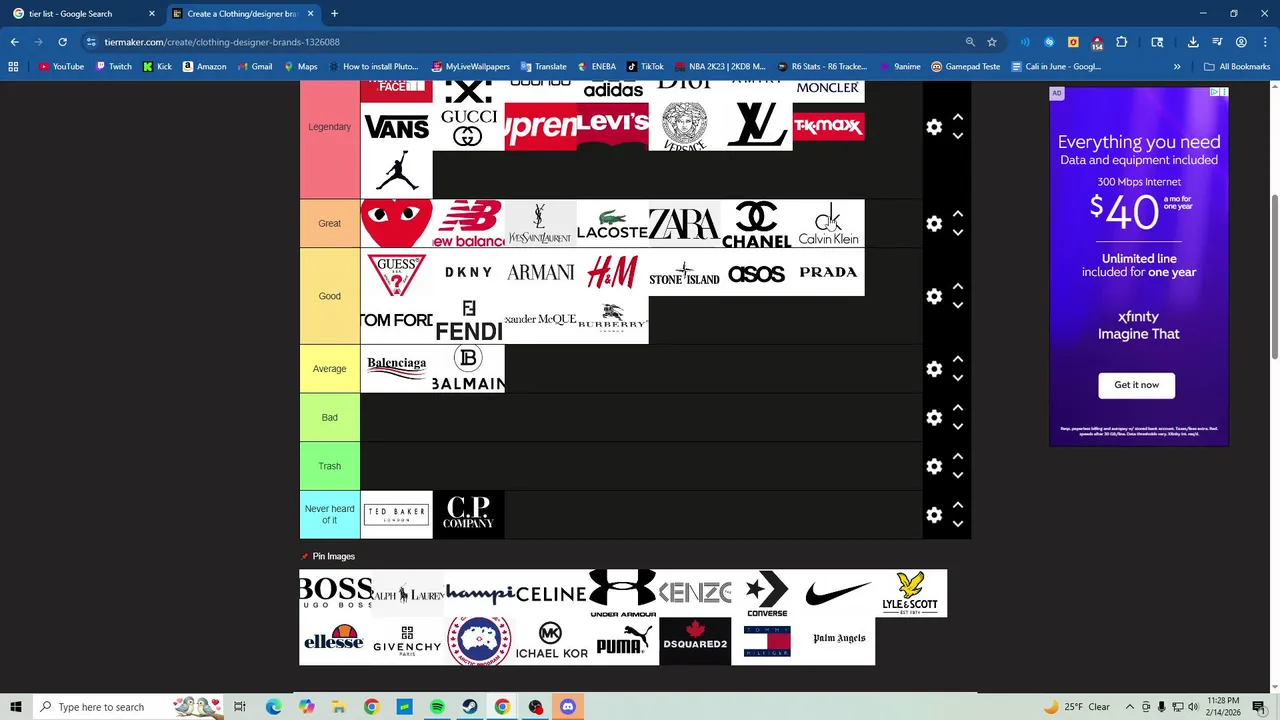Open Steam from taskbar
This screenshot has width=1280, height=720.
click(470, 707)
